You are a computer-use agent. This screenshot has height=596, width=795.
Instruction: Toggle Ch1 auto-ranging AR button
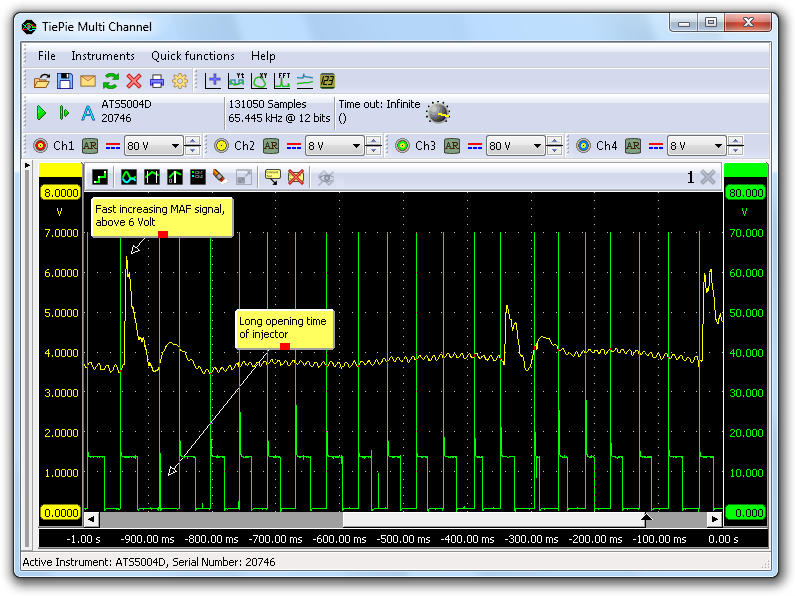click(x=90, y=146)
